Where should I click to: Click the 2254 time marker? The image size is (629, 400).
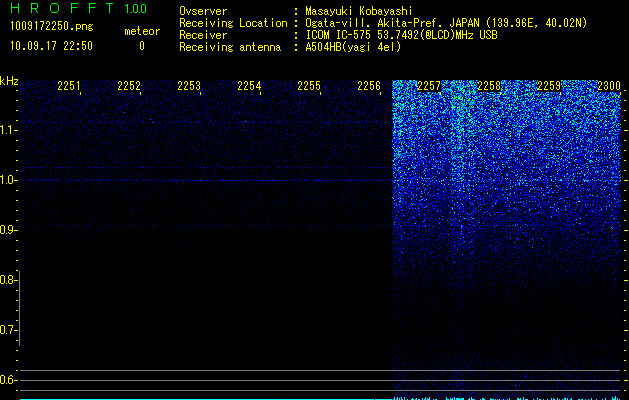click(249, 86)
